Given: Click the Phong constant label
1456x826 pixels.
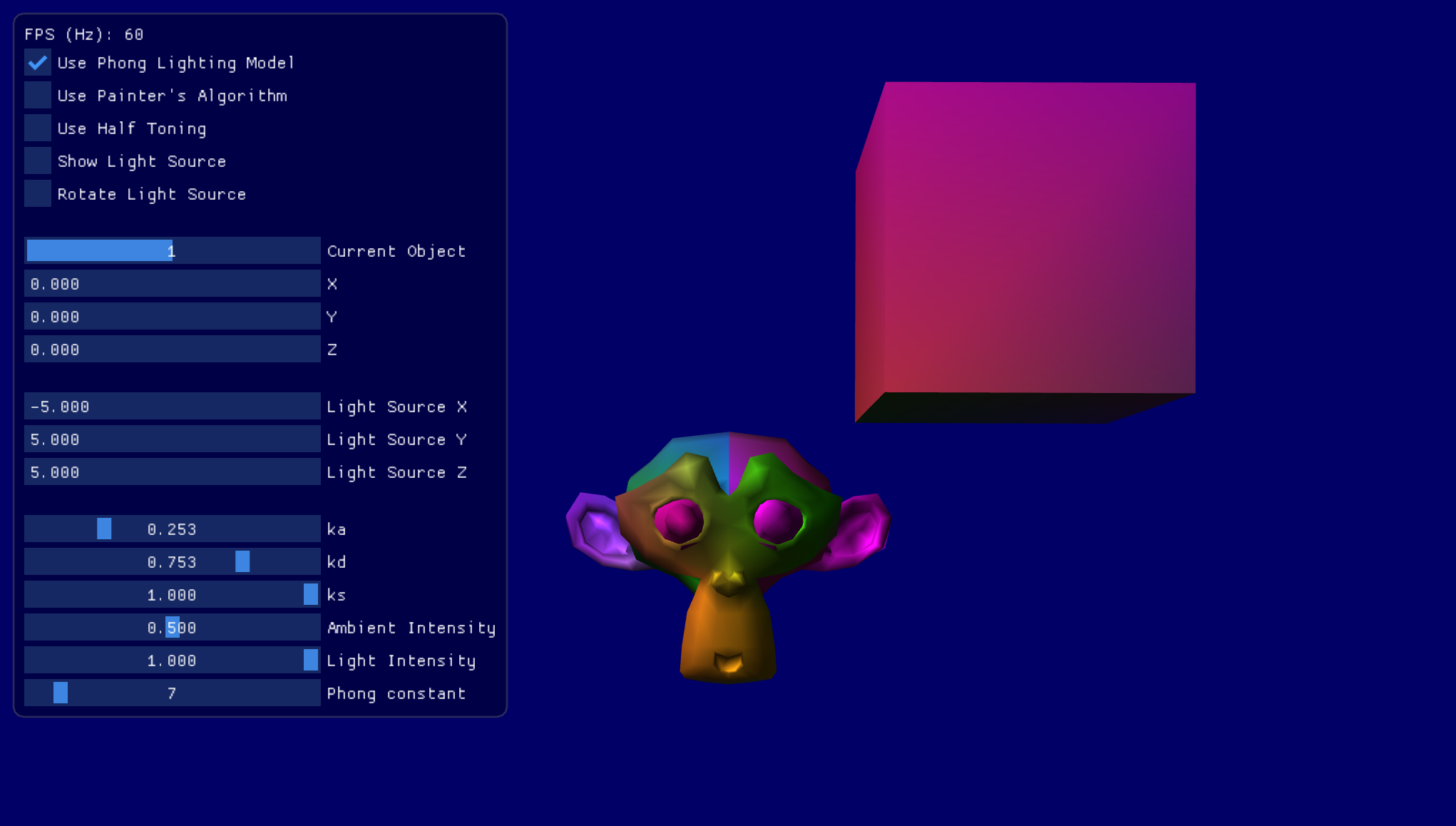Looking at the screenshot, I should 396,694.
